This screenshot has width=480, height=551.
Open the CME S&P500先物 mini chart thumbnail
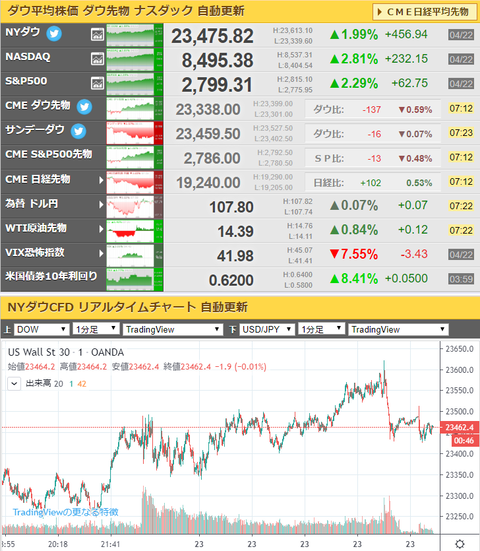point(135,157)
